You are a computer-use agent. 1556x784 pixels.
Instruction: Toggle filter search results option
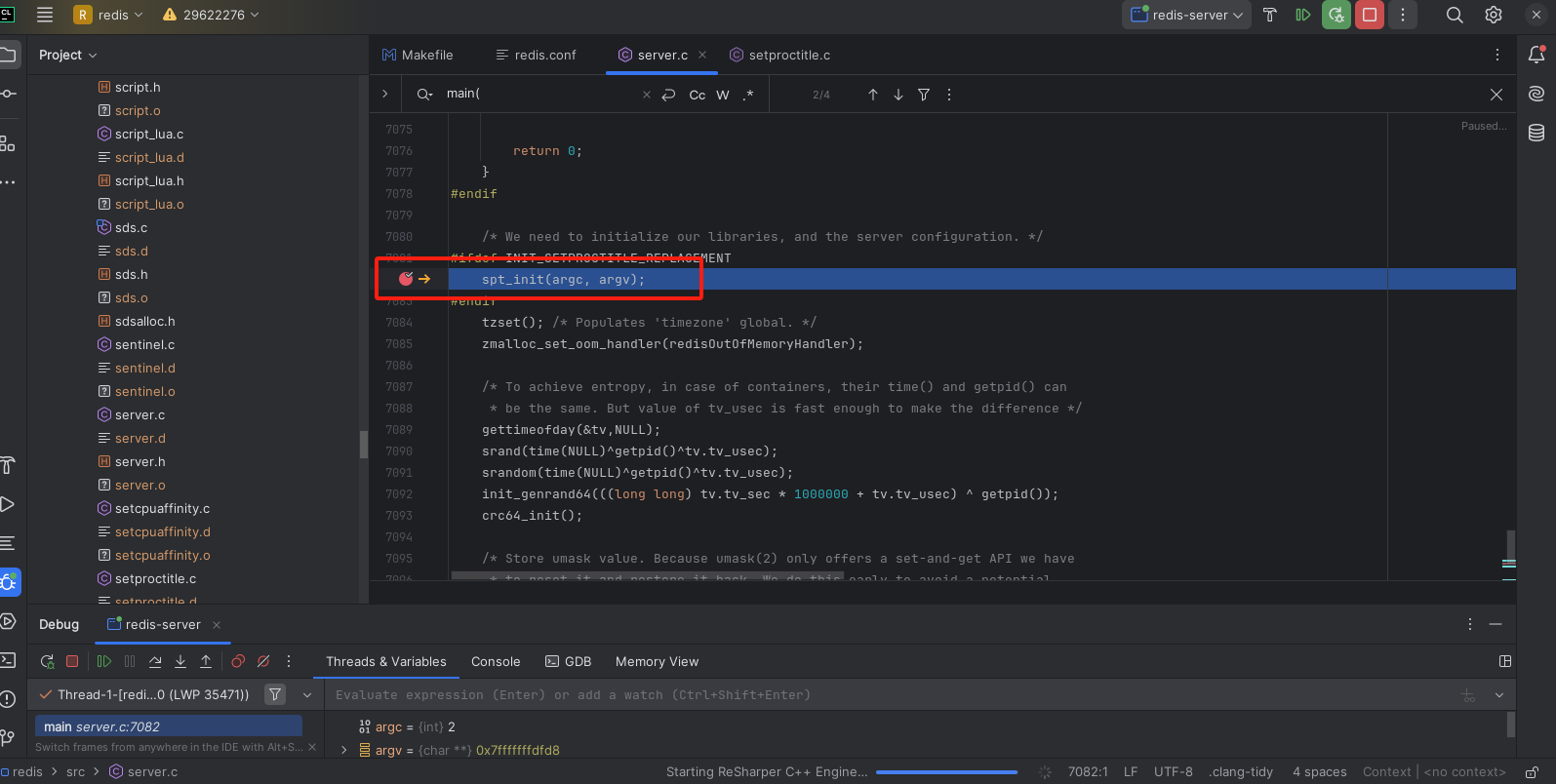point(924,95)
